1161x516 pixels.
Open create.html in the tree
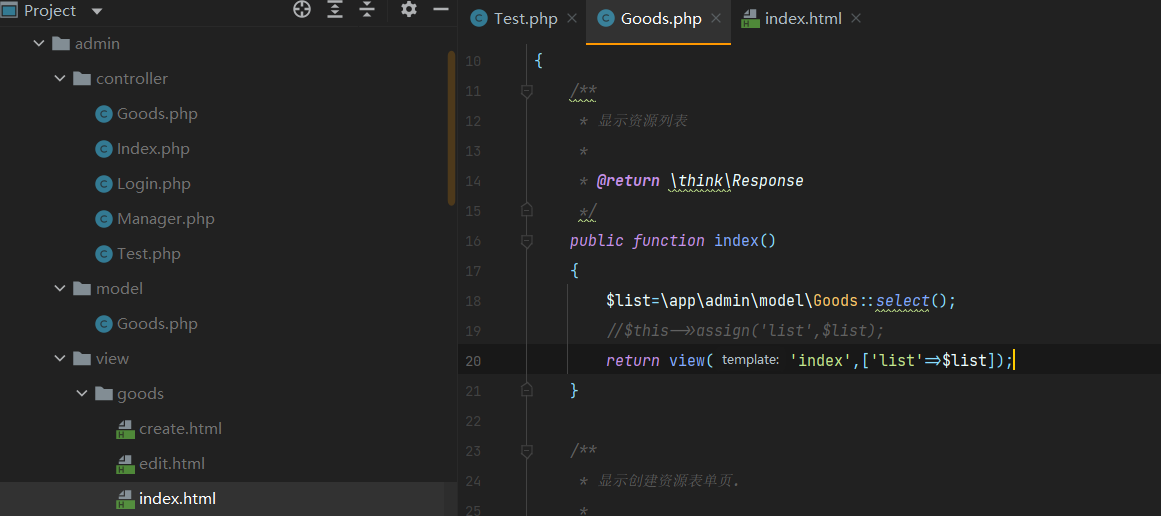(x=181, y=429)
